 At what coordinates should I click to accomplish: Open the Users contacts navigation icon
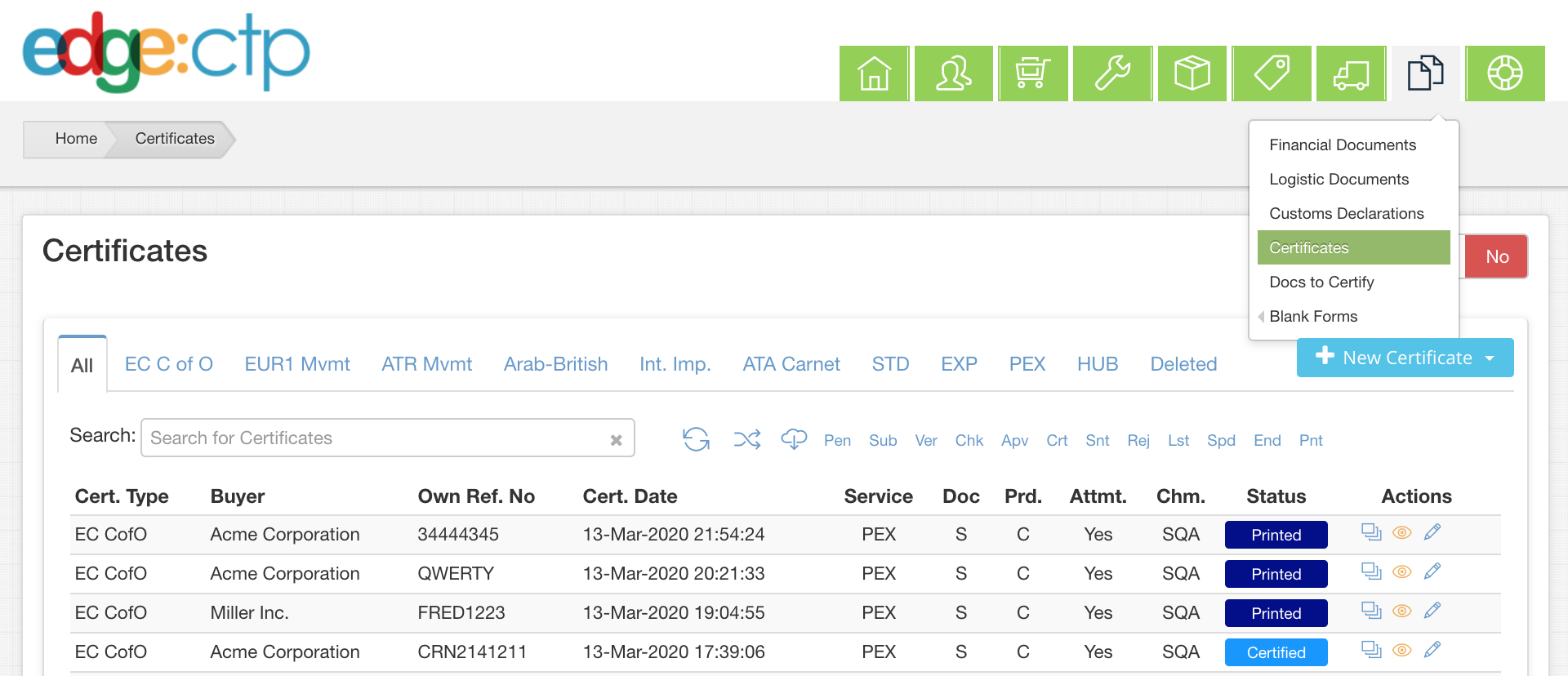coord(953,73)
